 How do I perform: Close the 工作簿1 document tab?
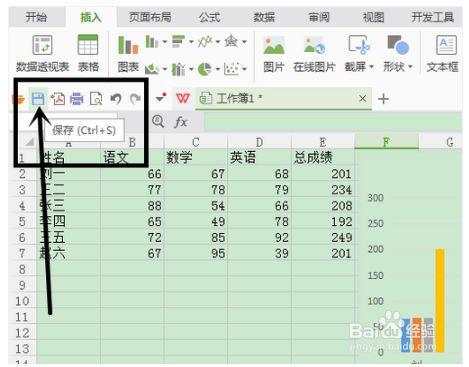363,98
